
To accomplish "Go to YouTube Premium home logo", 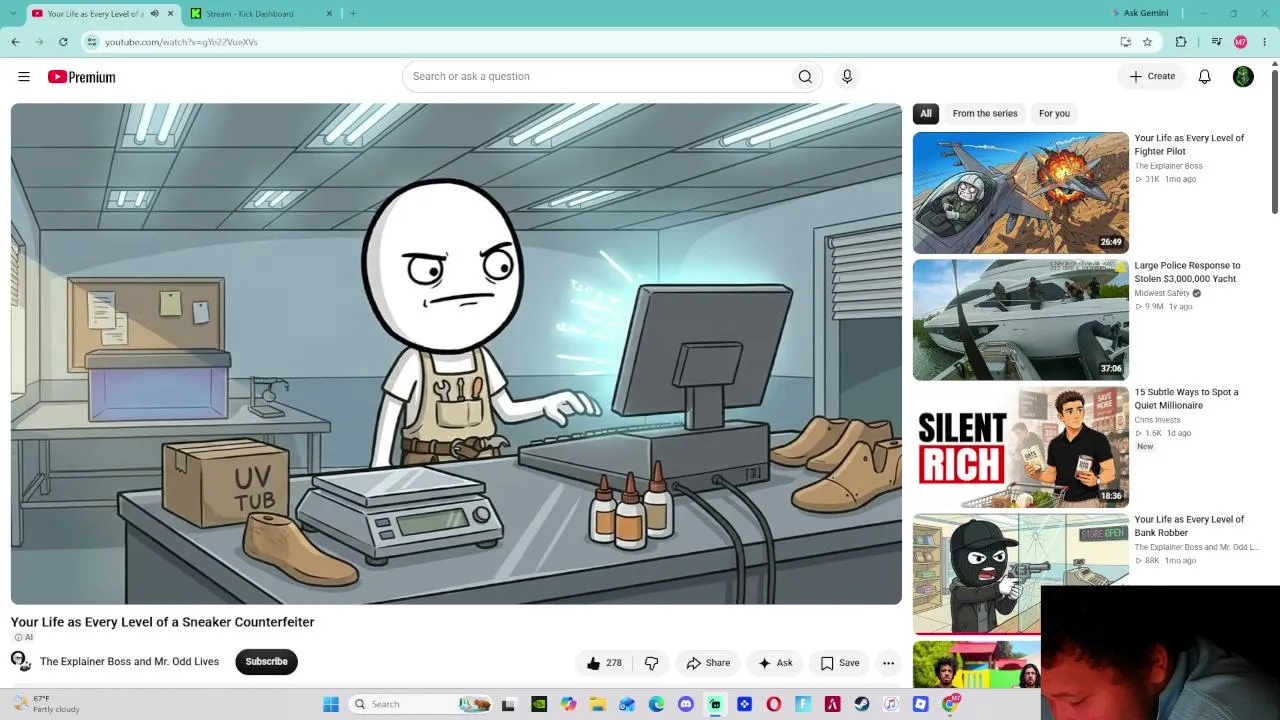I will click(x=82, y=77).
